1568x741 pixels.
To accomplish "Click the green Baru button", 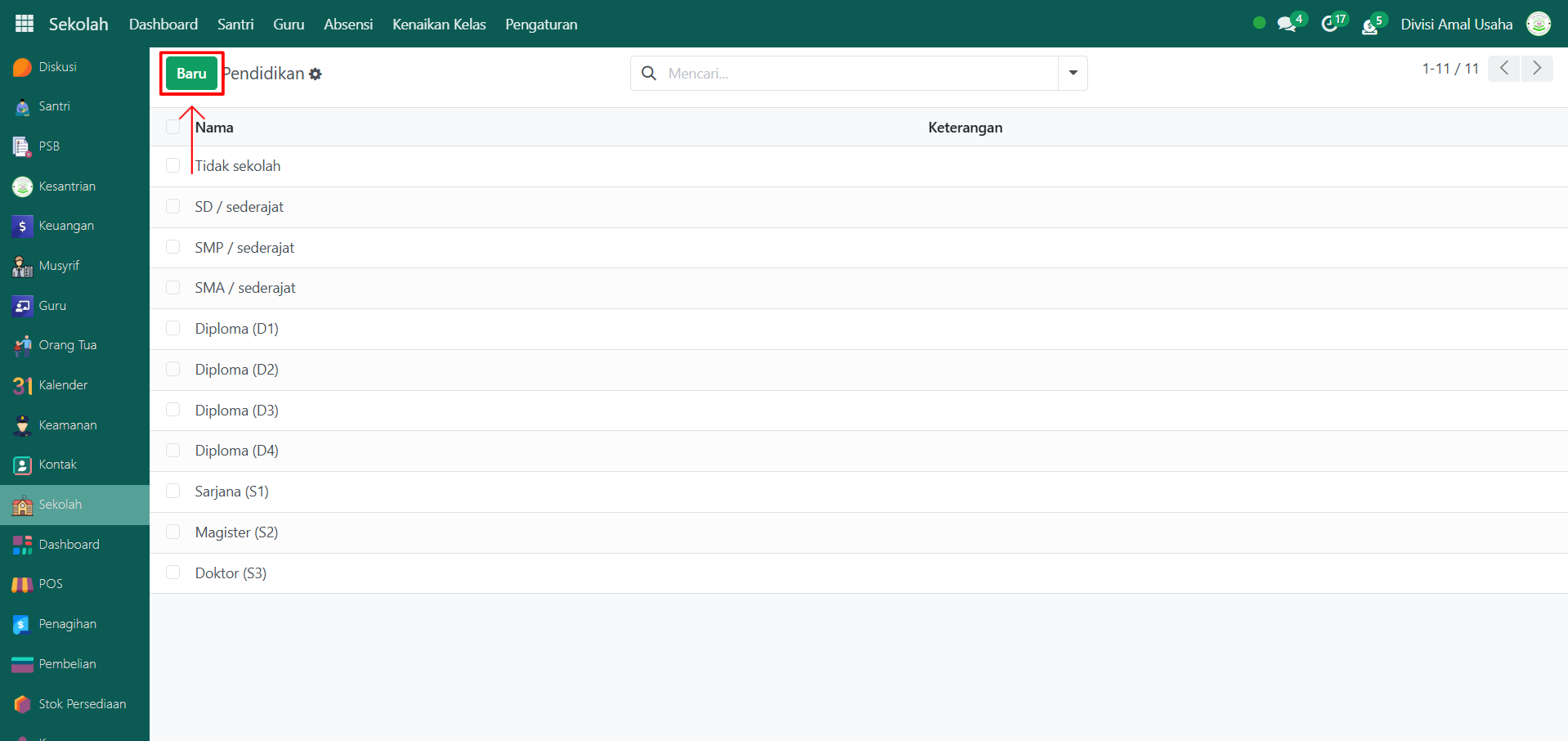I will click(x=191, y=74).
